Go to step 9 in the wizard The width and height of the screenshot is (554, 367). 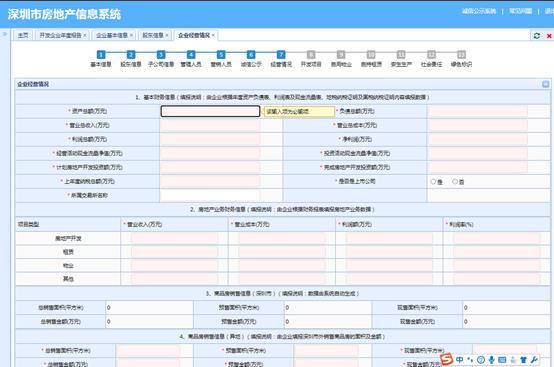341,59
